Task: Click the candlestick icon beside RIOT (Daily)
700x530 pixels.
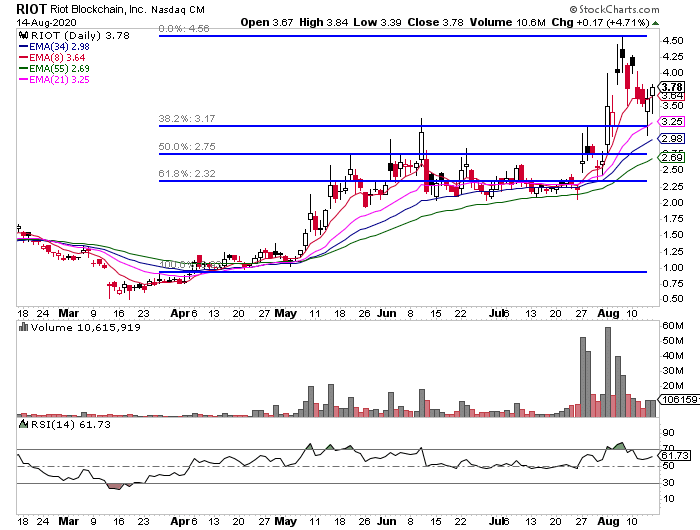Action: point(23,36)
